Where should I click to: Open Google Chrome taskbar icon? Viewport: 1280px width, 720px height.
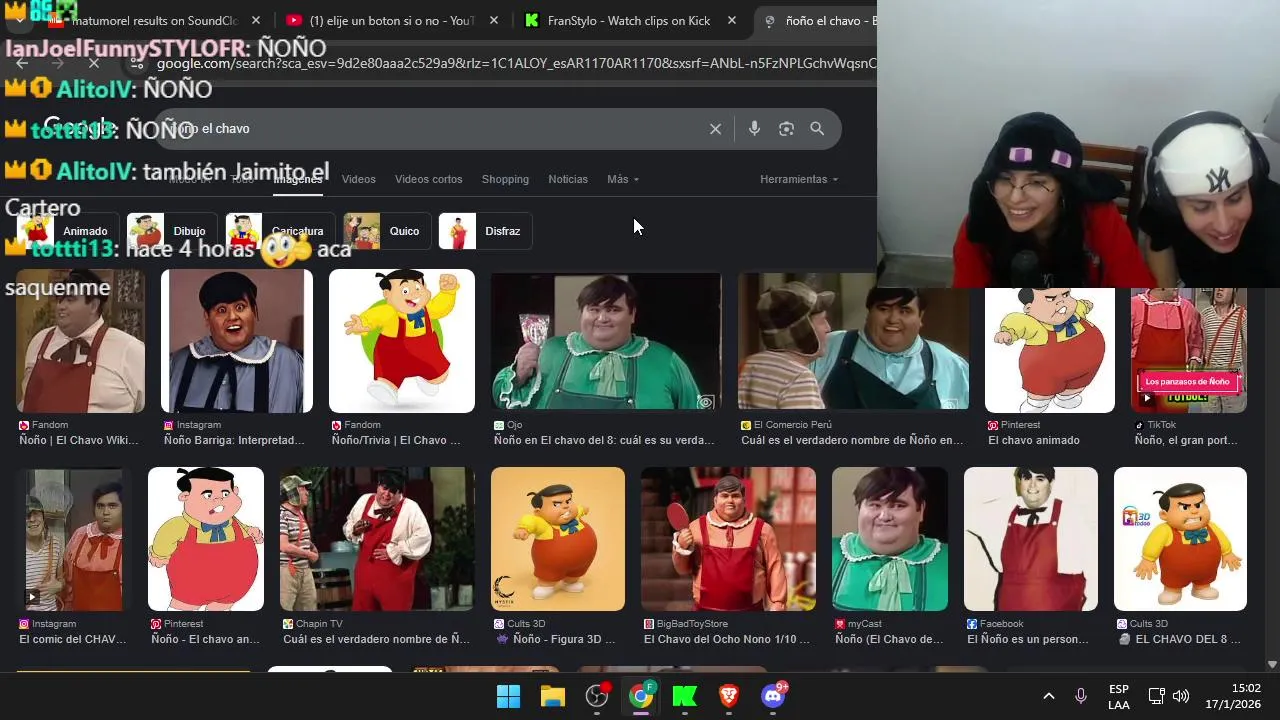(x=641, y=696)
